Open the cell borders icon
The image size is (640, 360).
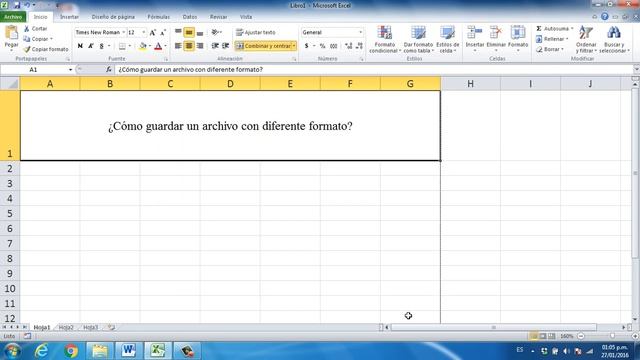122,46
